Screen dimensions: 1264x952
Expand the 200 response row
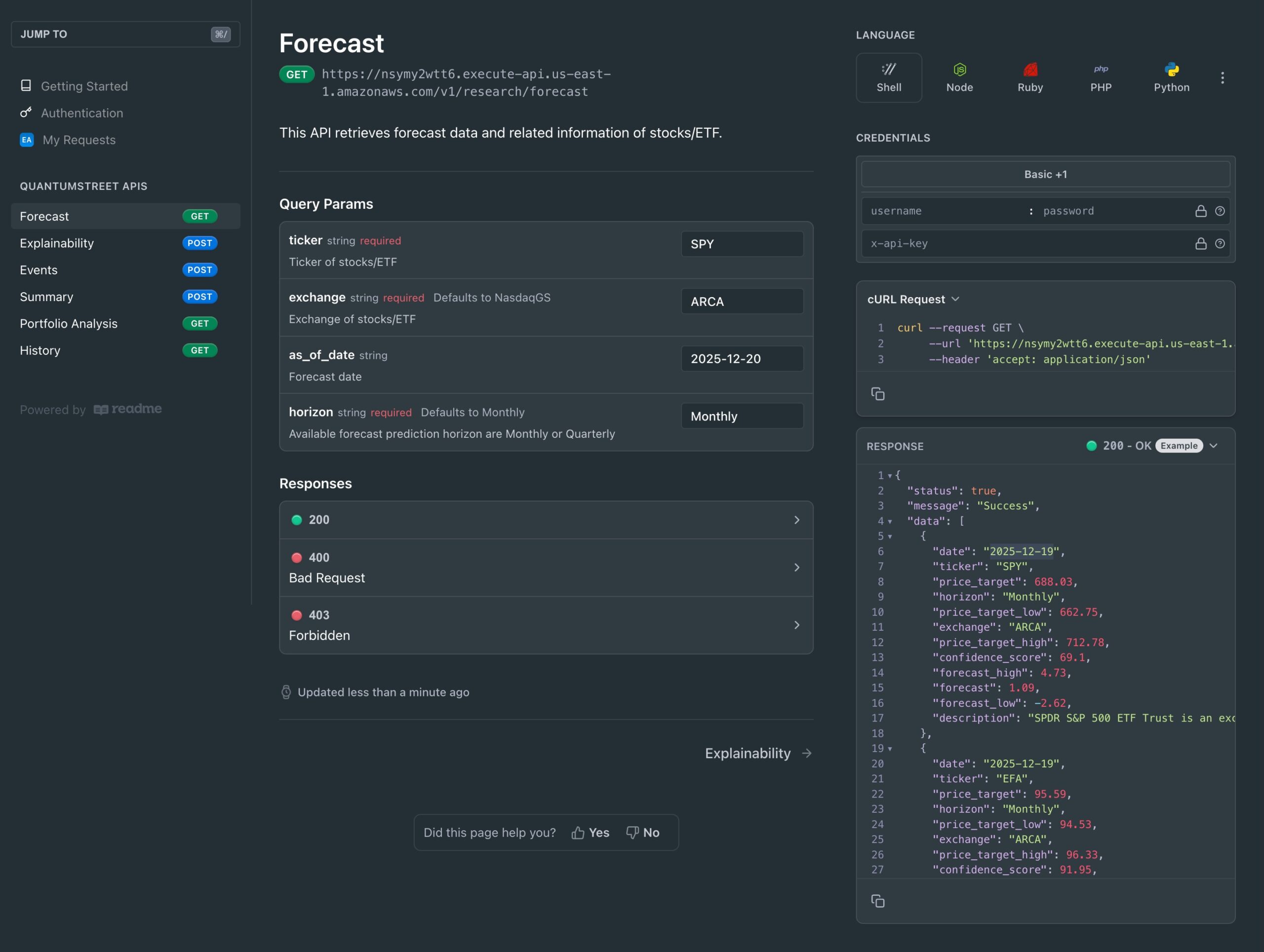coord(546,520)
